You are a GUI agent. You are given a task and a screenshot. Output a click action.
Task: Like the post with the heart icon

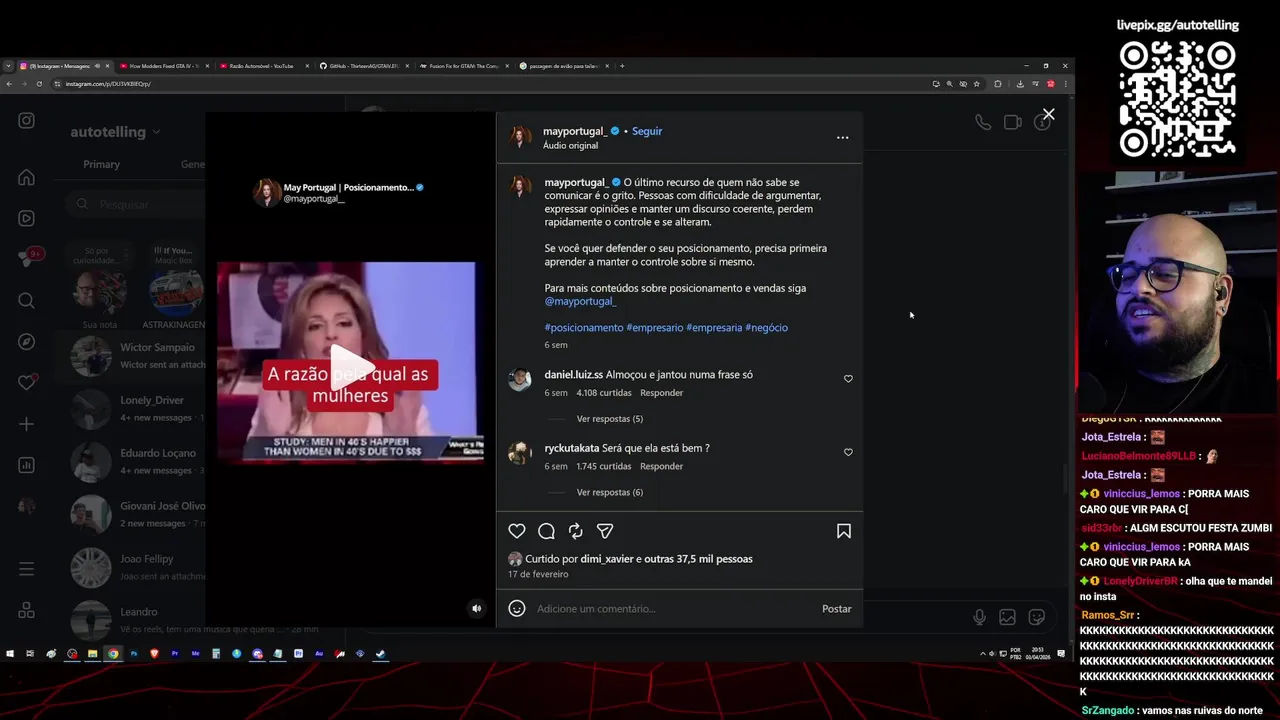pyautogui.click(x=517, y=531)
